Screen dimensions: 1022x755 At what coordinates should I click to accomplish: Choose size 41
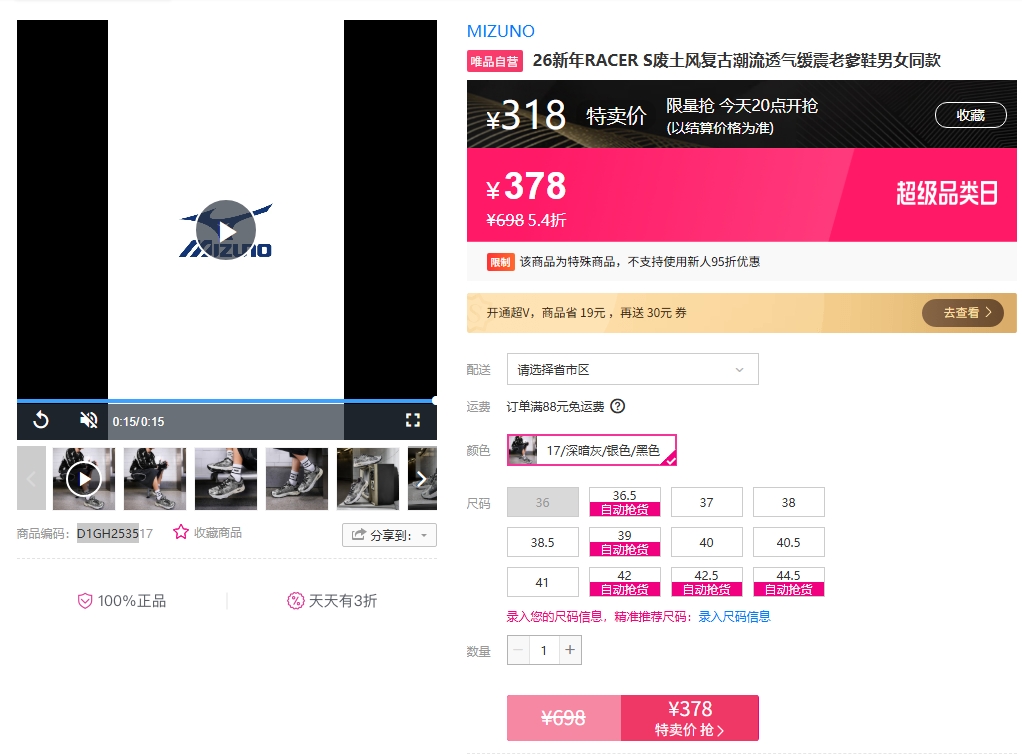pyautogui.click(x=542, y=582)
